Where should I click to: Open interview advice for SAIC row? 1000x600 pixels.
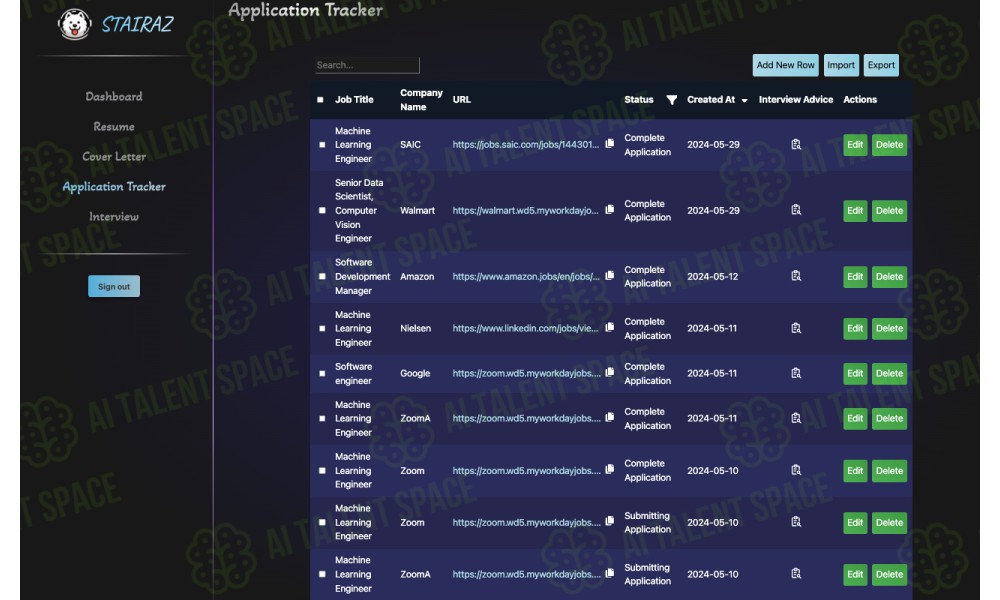pyautogui.click(x=796, y=145)
